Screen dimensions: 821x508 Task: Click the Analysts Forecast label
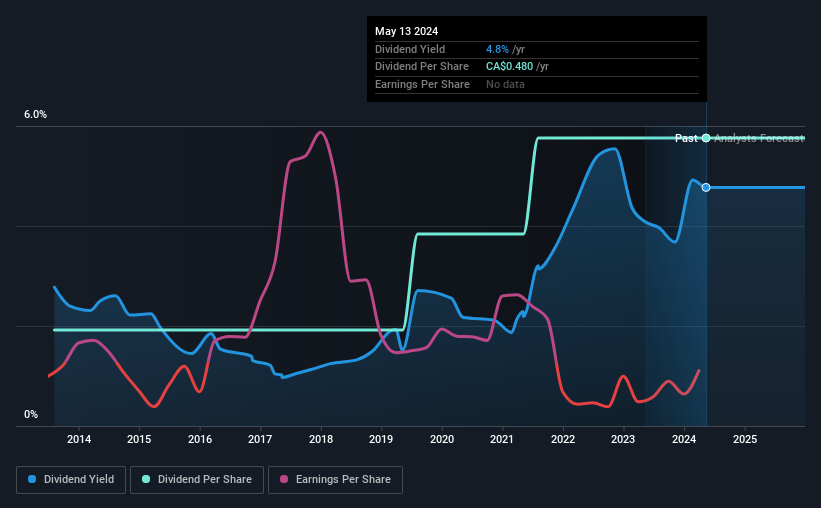[x=759, y=138]
